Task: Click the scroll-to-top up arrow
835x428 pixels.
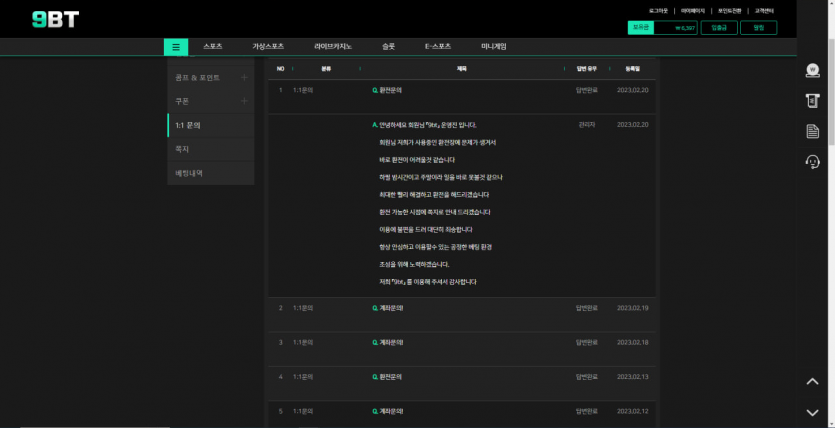Action: tap(812, 381)
